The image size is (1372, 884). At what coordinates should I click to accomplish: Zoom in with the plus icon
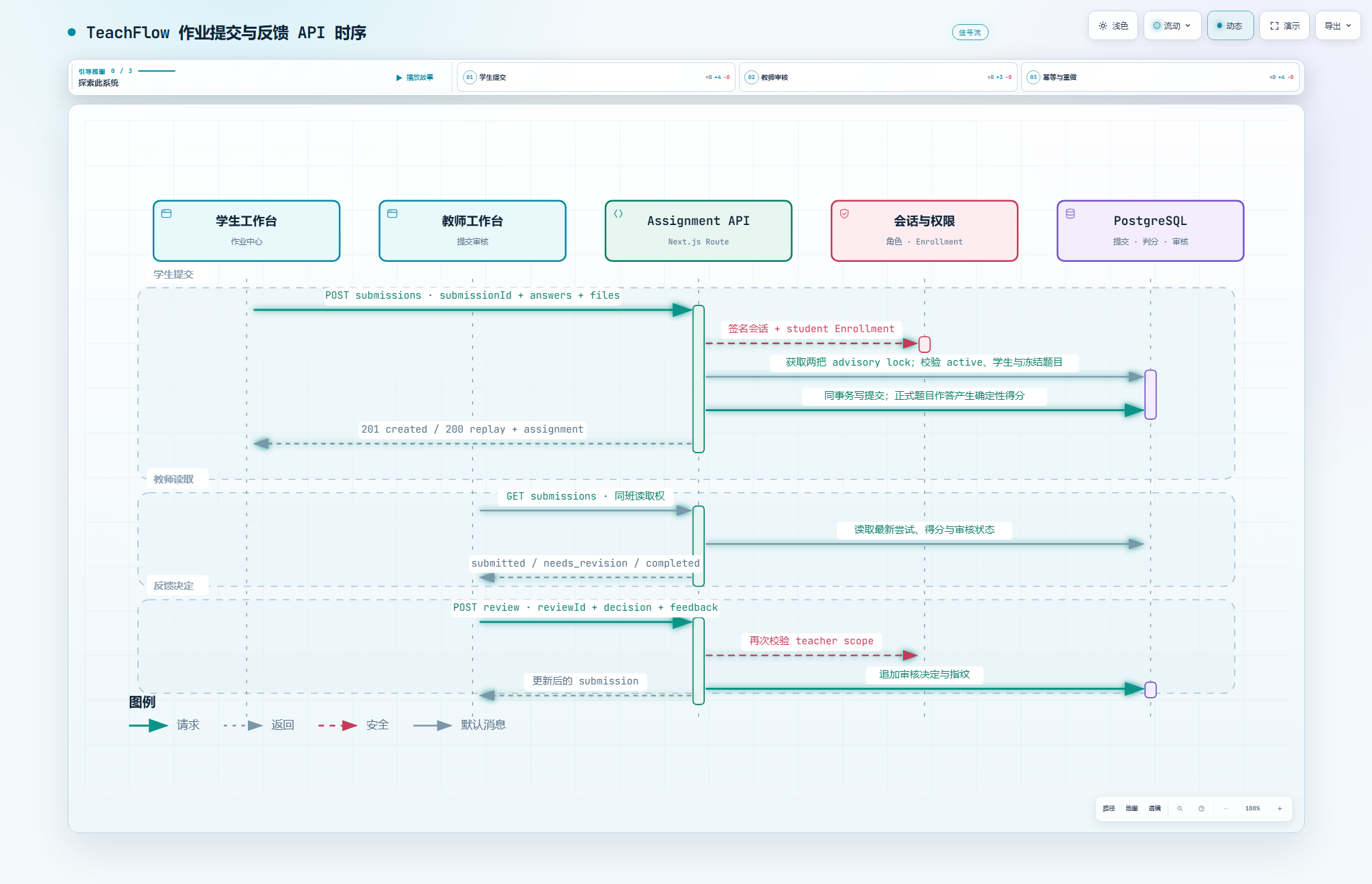[x=1280, y=808]
